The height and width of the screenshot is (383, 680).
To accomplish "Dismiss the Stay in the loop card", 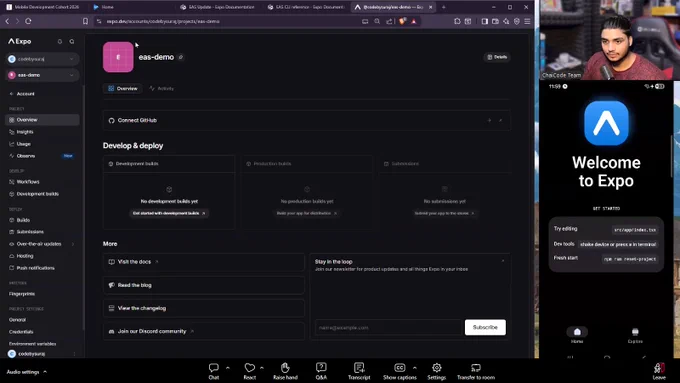I will (503, 261).
